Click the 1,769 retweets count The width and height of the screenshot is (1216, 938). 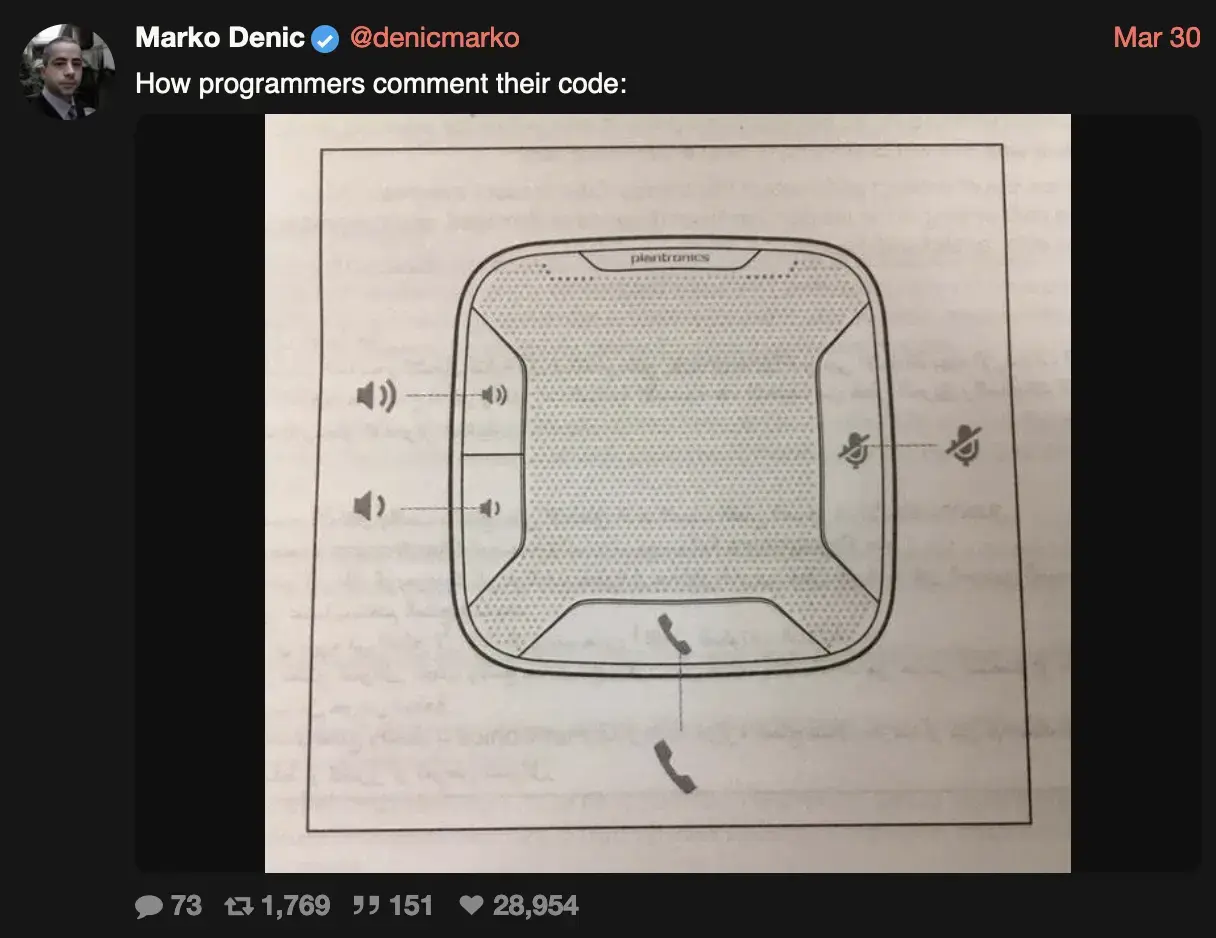click(x=295, y=906)
